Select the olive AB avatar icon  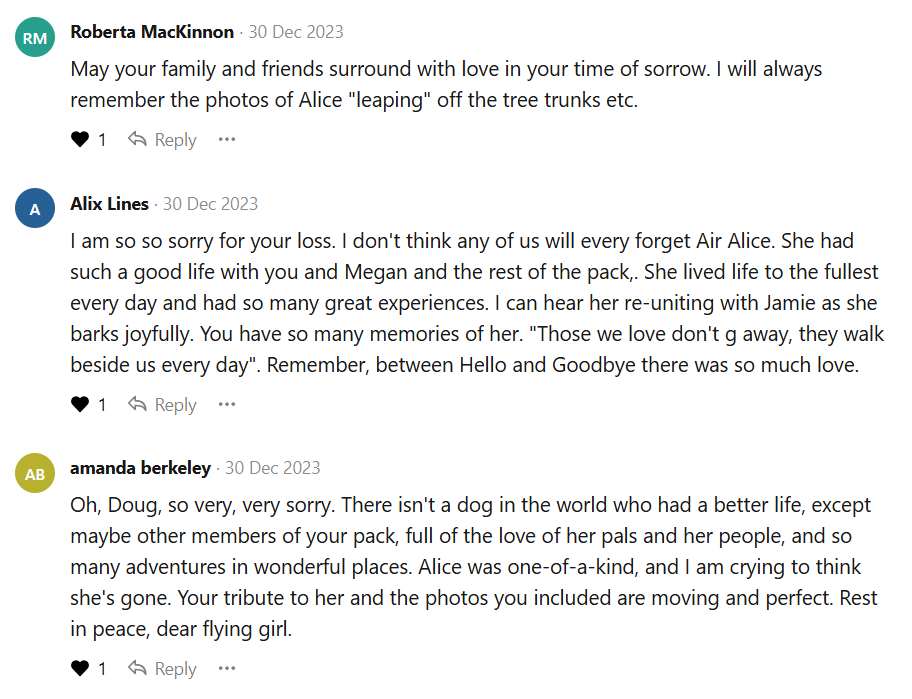click(x=35, y=473)
